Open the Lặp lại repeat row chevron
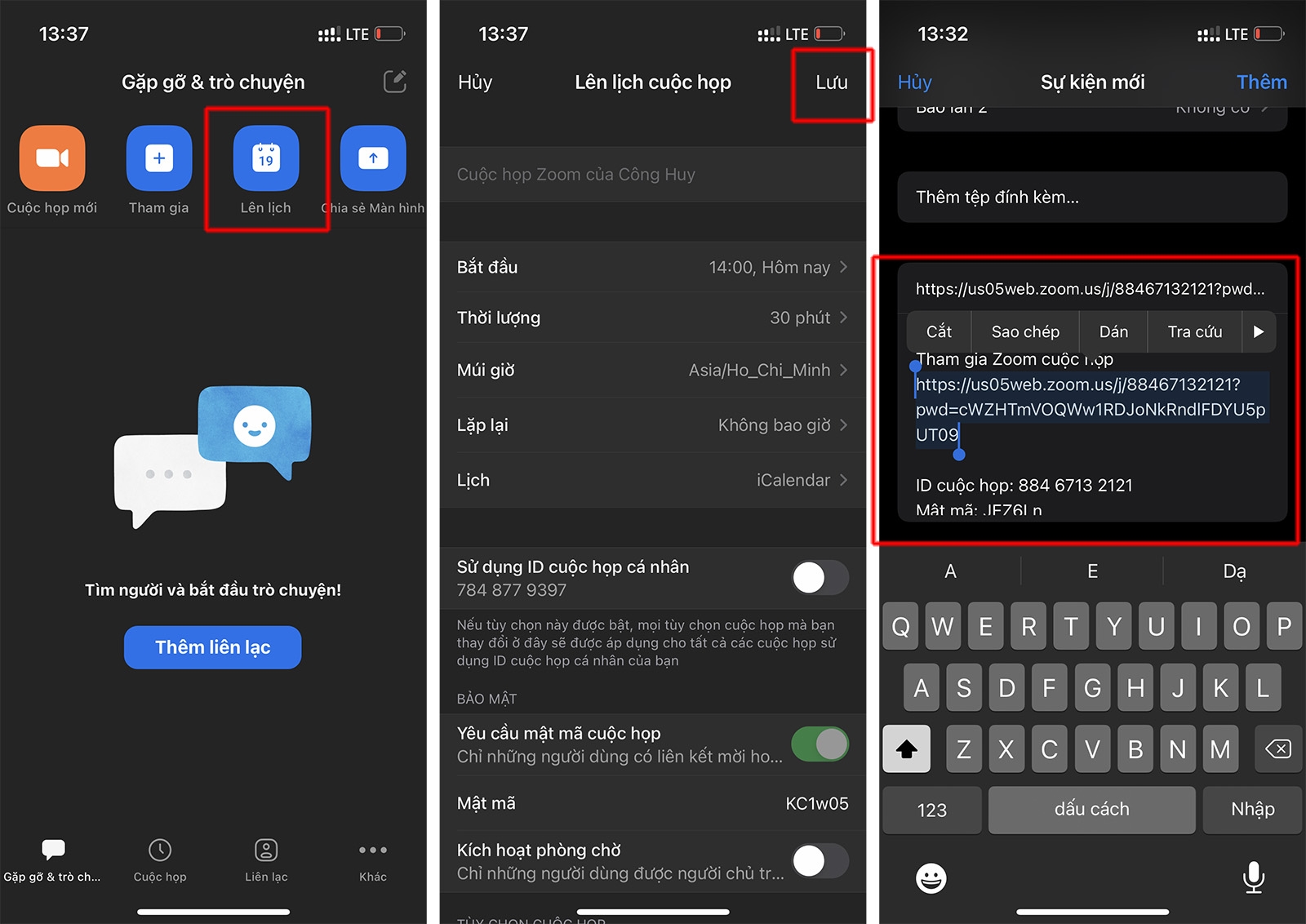The width and height of the screenshot is (1306, 924). point(843,425)
